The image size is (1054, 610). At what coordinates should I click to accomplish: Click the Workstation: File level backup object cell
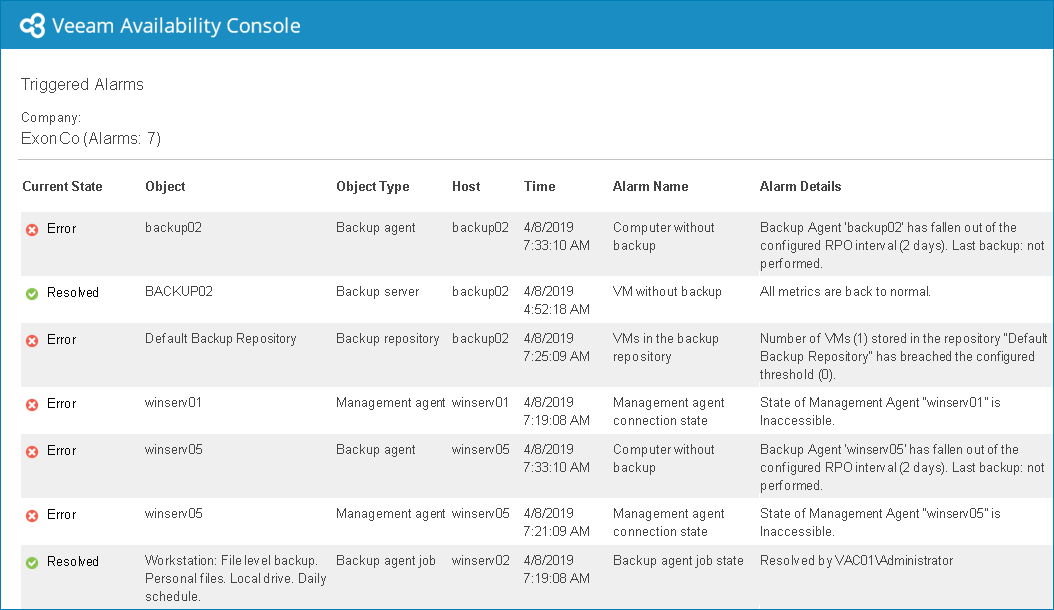point(235,578)
